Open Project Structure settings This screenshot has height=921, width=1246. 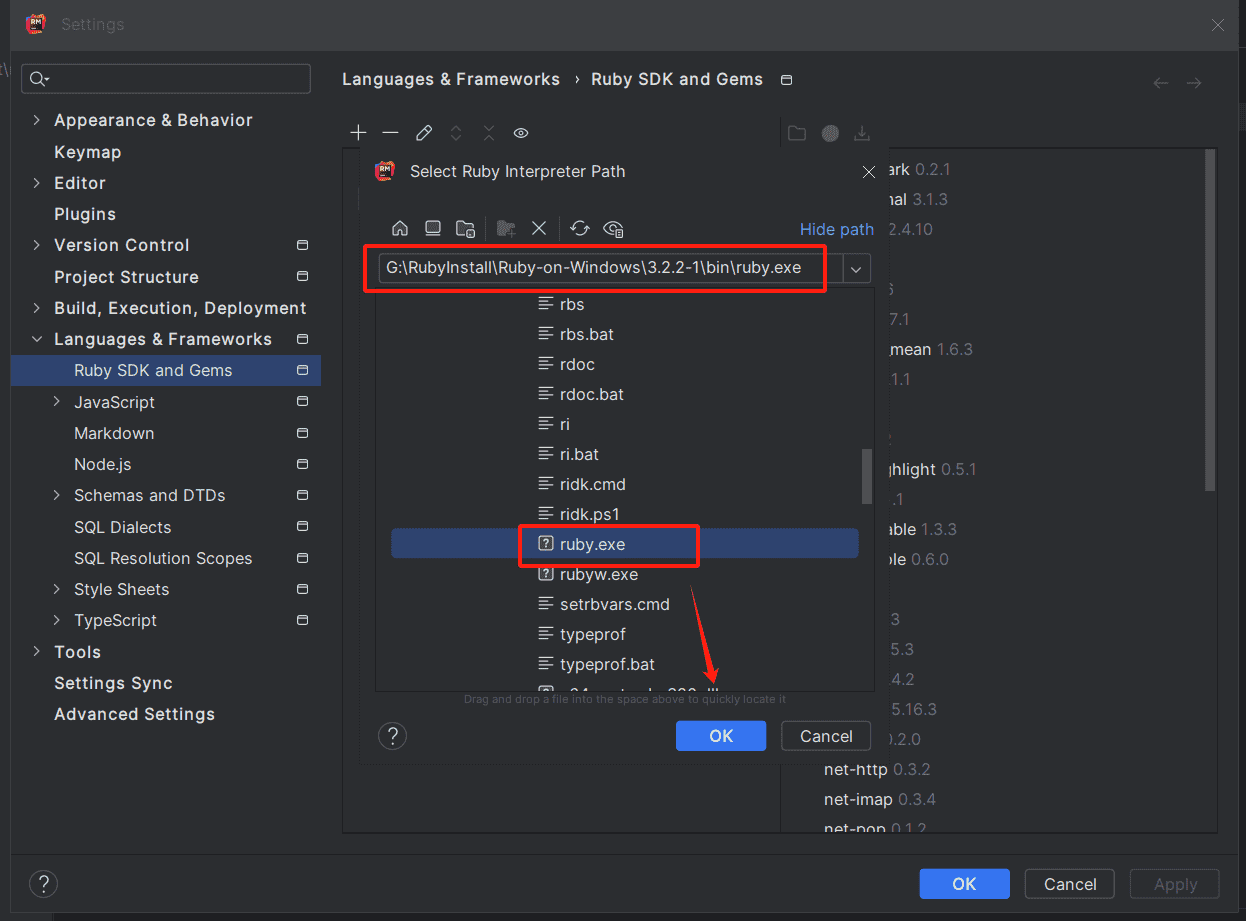pos(126,277)
